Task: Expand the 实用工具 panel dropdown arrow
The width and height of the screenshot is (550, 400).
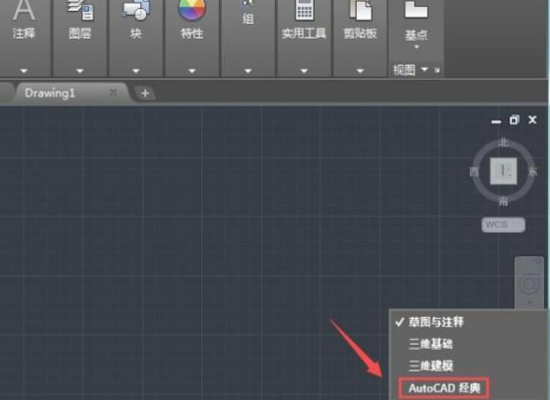Action: click(x=304, y=71)
